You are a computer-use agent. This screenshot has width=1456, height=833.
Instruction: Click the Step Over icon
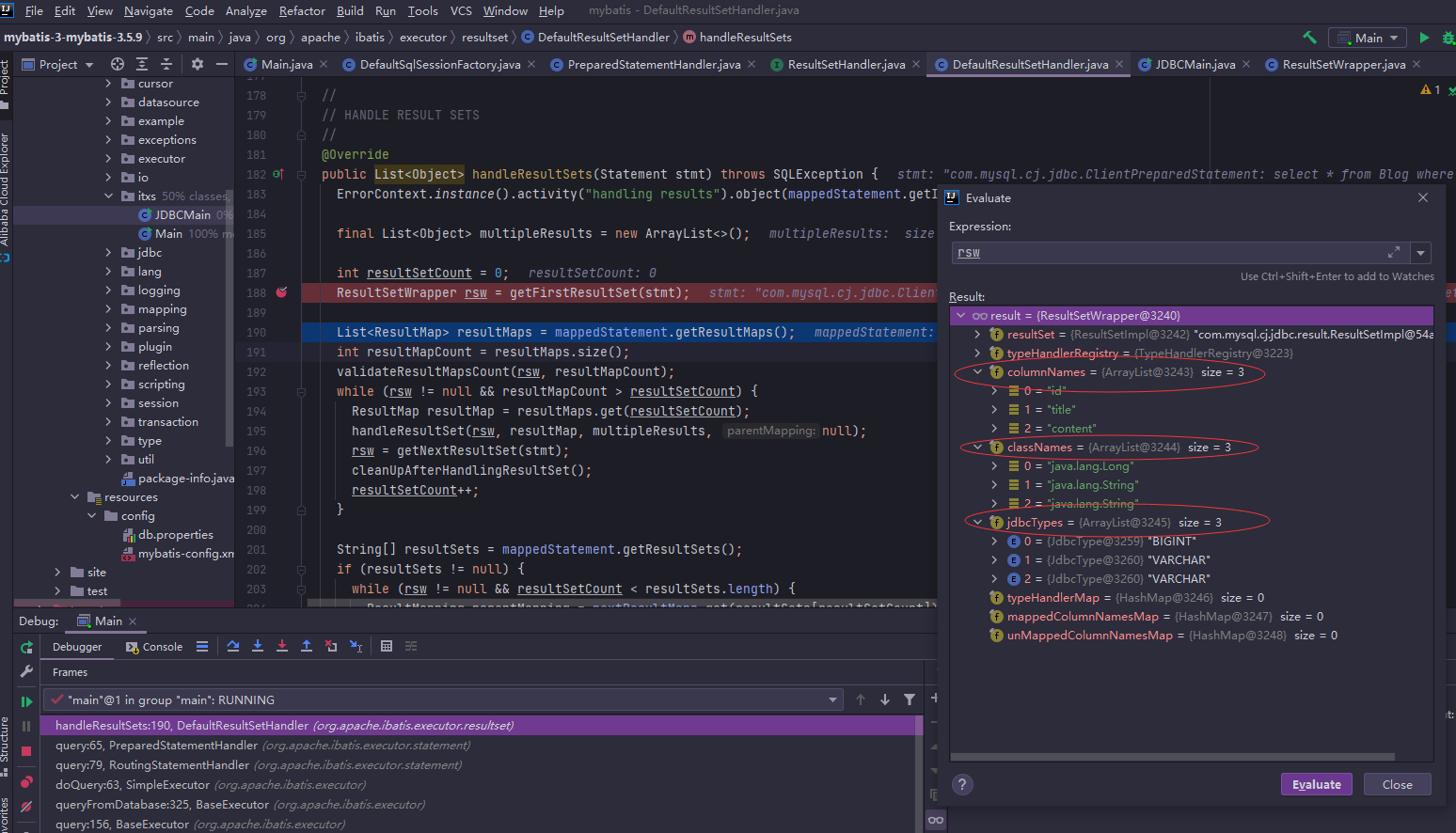(x=233, y=646)
